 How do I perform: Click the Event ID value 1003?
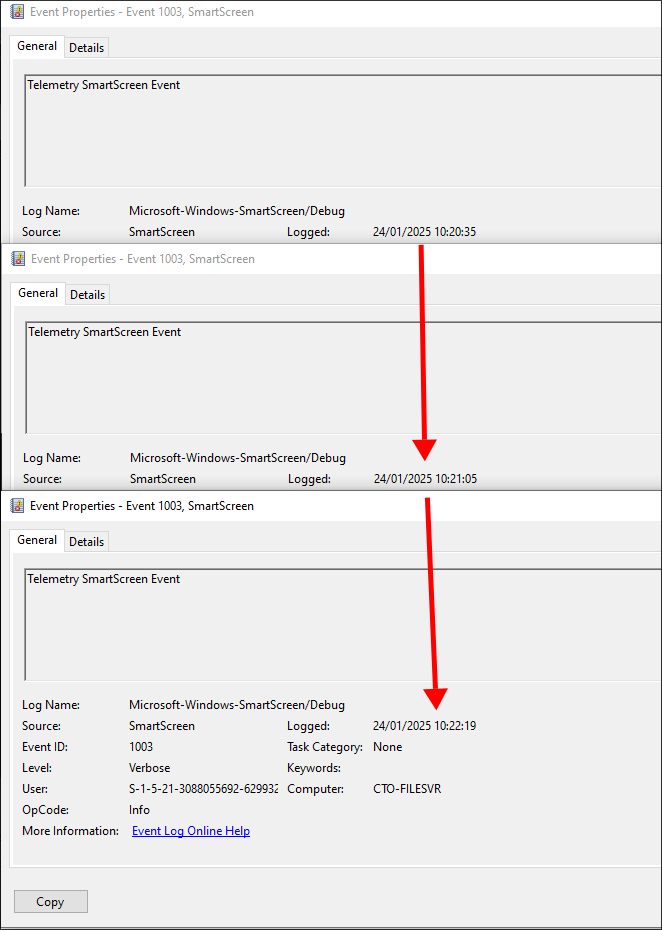[x=141, y=747]
